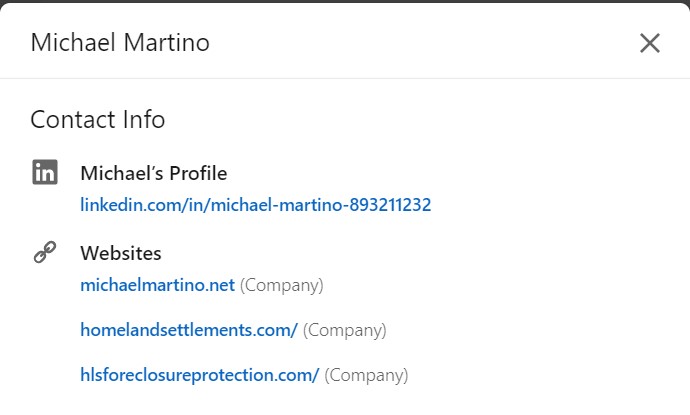This screenshot has height=415, width=690.
Task: Close the Michael Martino contact dialog
Action: pos(650,43)
